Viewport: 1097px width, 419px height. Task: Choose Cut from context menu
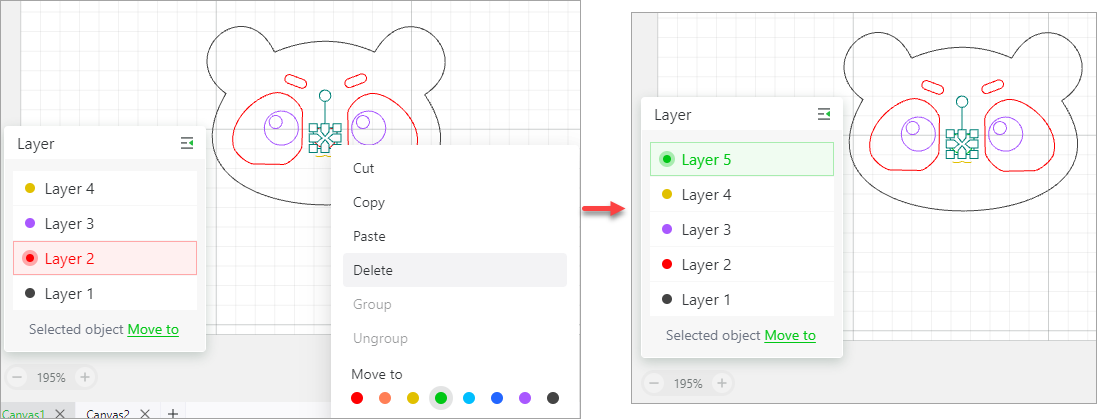(x=455, y=168)
